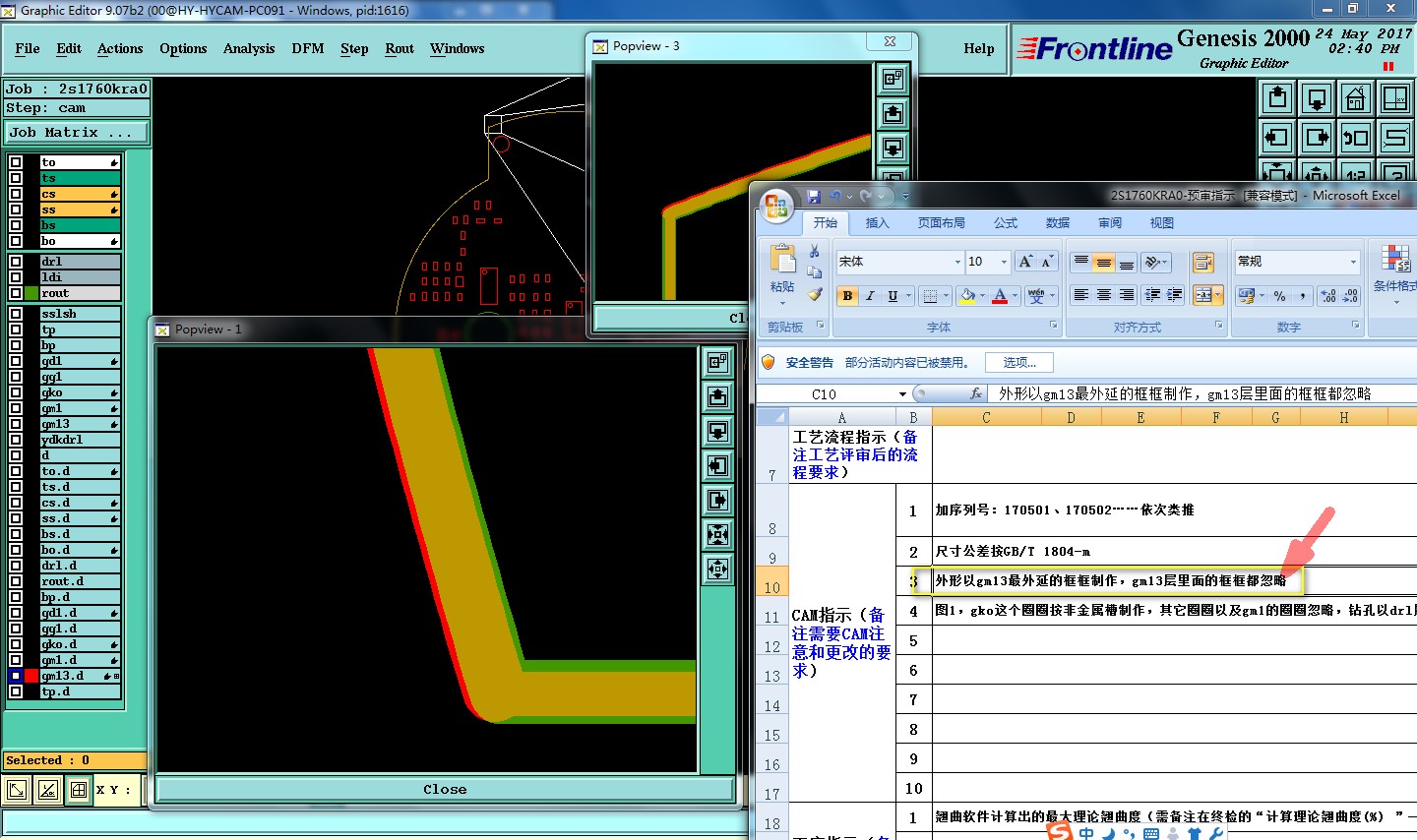Viewport: 1417px width, 840px height.
Task: Click the Job Matrix button
Action: pyautogui.click(x=77, y=132)
